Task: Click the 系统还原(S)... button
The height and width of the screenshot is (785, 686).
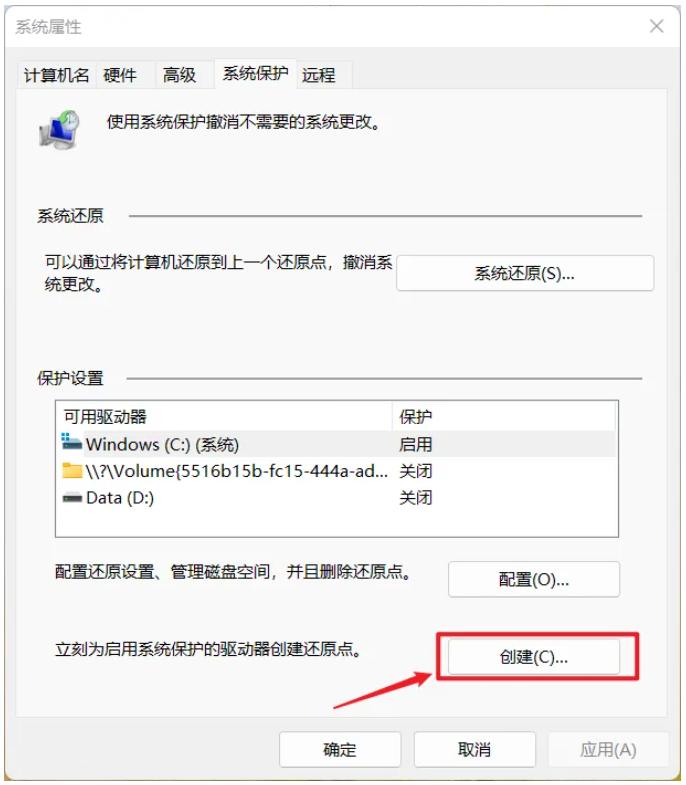Action: pyautogui.click(x=525, y=273)
